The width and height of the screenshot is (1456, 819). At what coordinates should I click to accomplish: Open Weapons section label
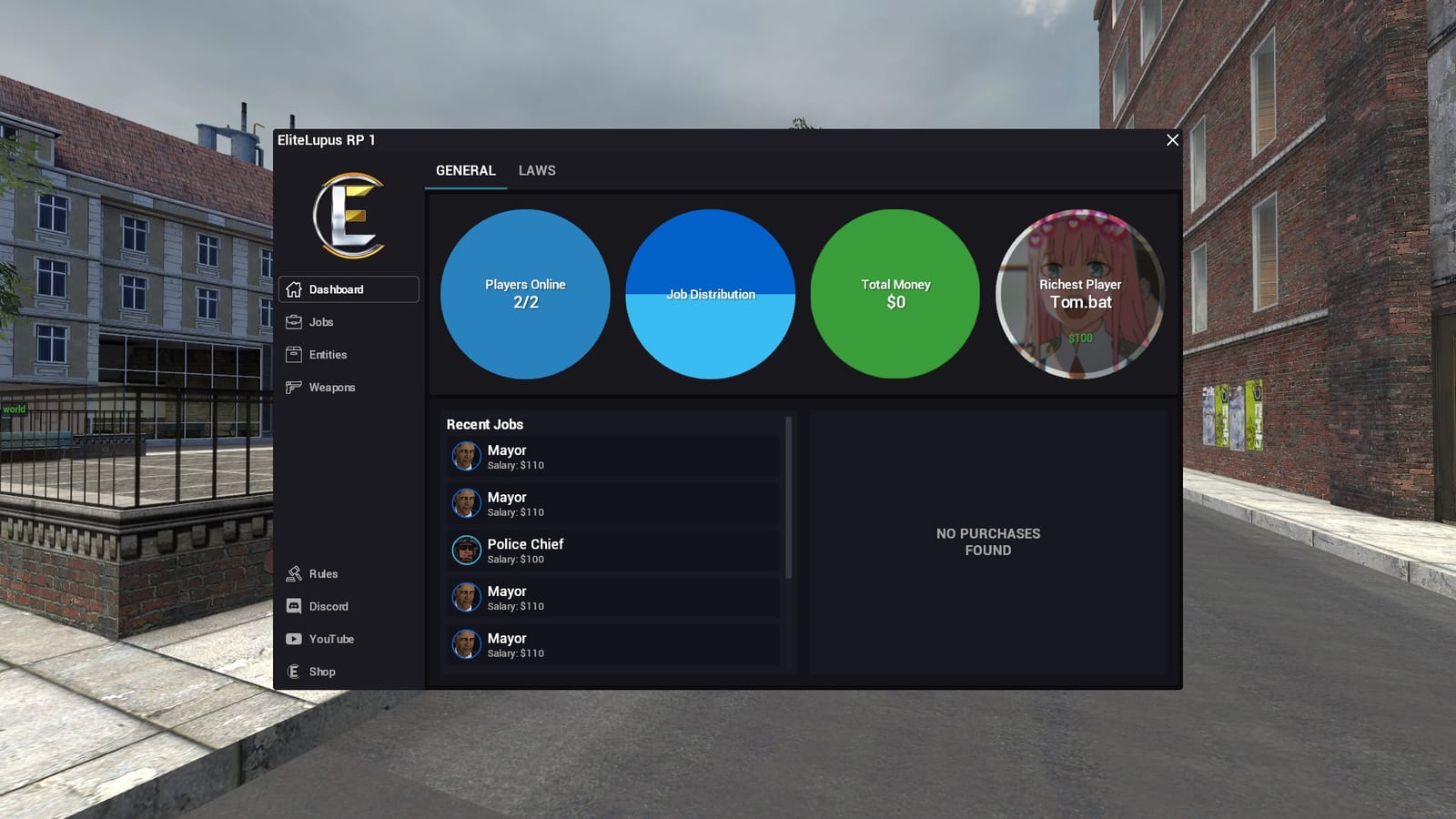332,388
